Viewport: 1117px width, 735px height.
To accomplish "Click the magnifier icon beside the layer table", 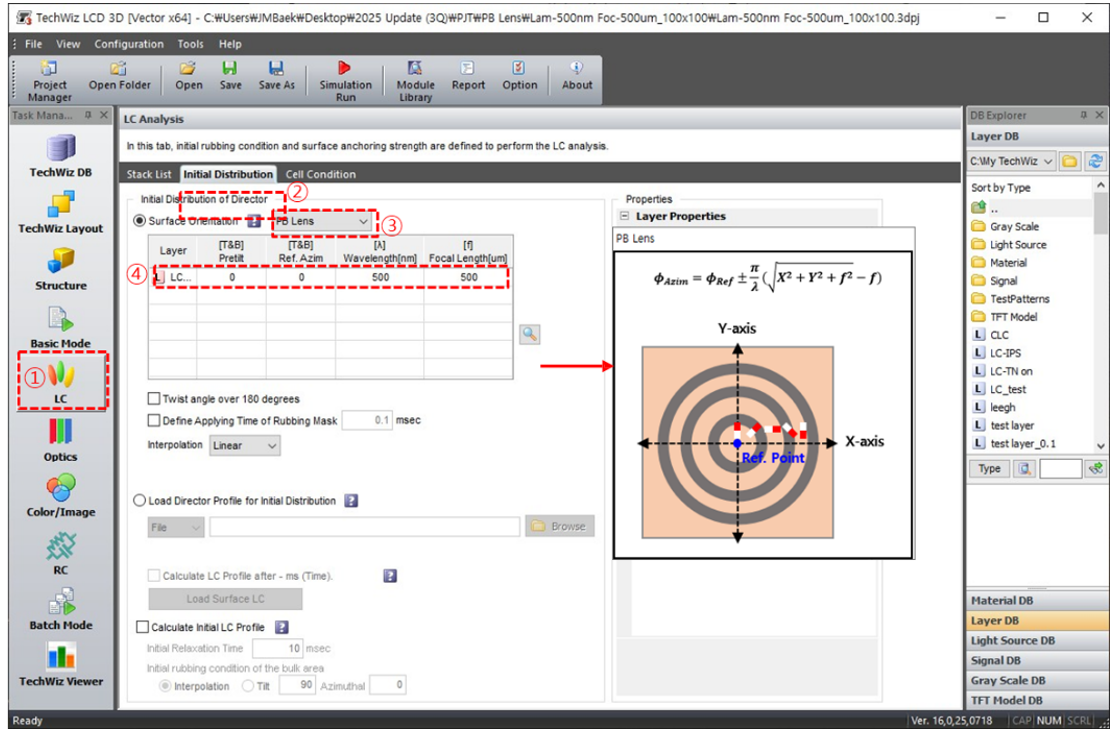I will point(530,335).
